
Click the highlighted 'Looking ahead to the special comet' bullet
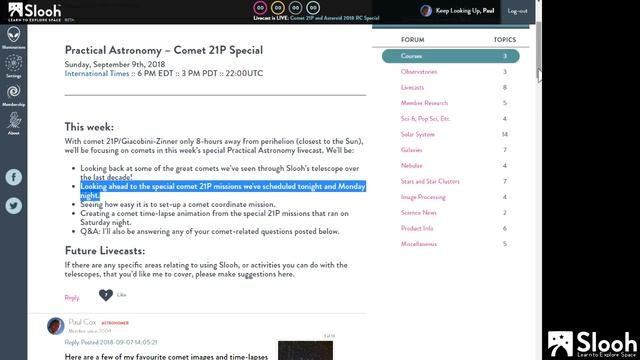pos(223,191)
